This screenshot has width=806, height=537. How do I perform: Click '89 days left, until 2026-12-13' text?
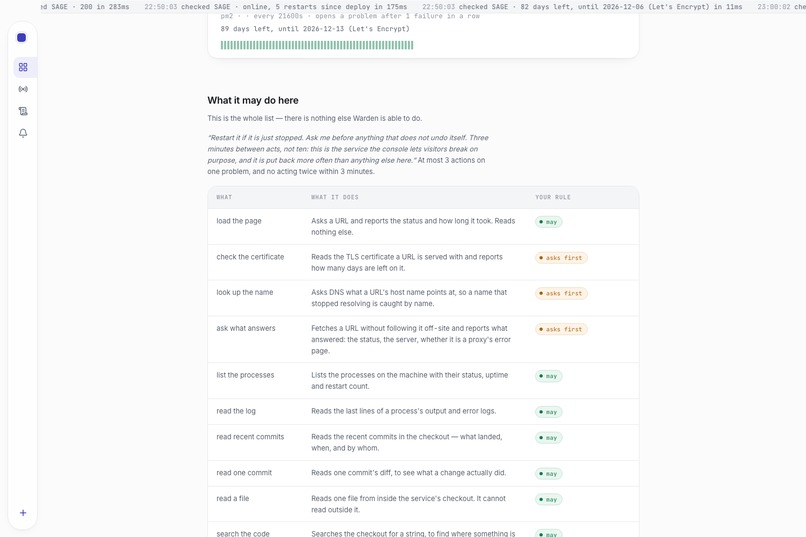tap(315, 29)
